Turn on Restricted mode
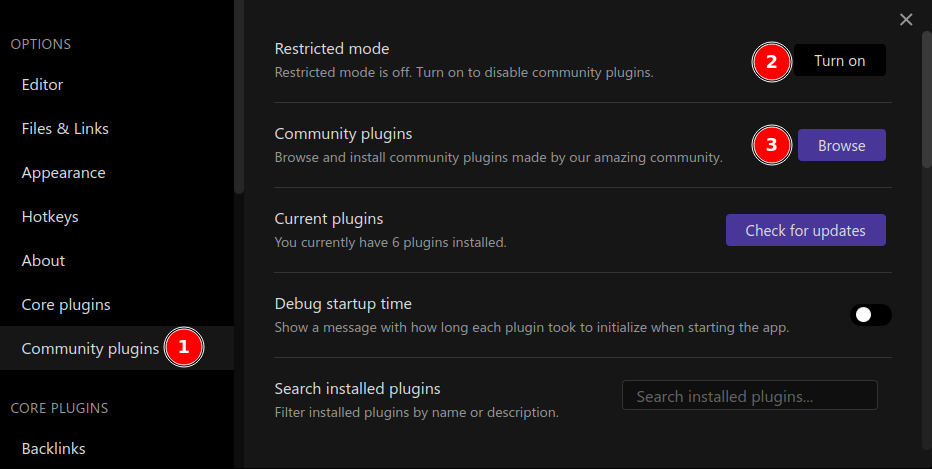This screenshot has height=469, width=932. pos(839,61)
